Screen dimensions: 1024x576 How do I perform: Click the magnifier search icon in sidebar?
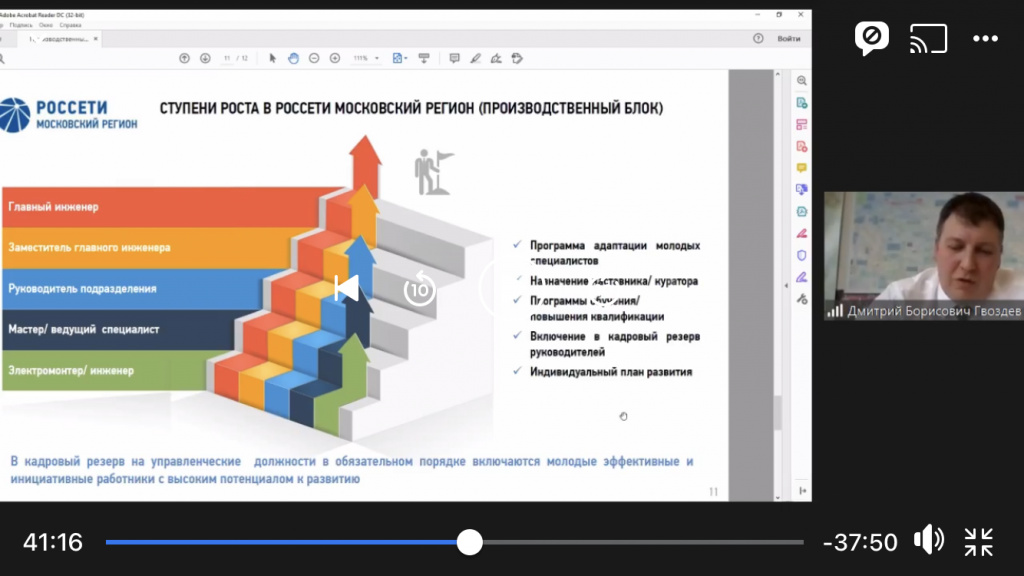click(x=801, y=81)
